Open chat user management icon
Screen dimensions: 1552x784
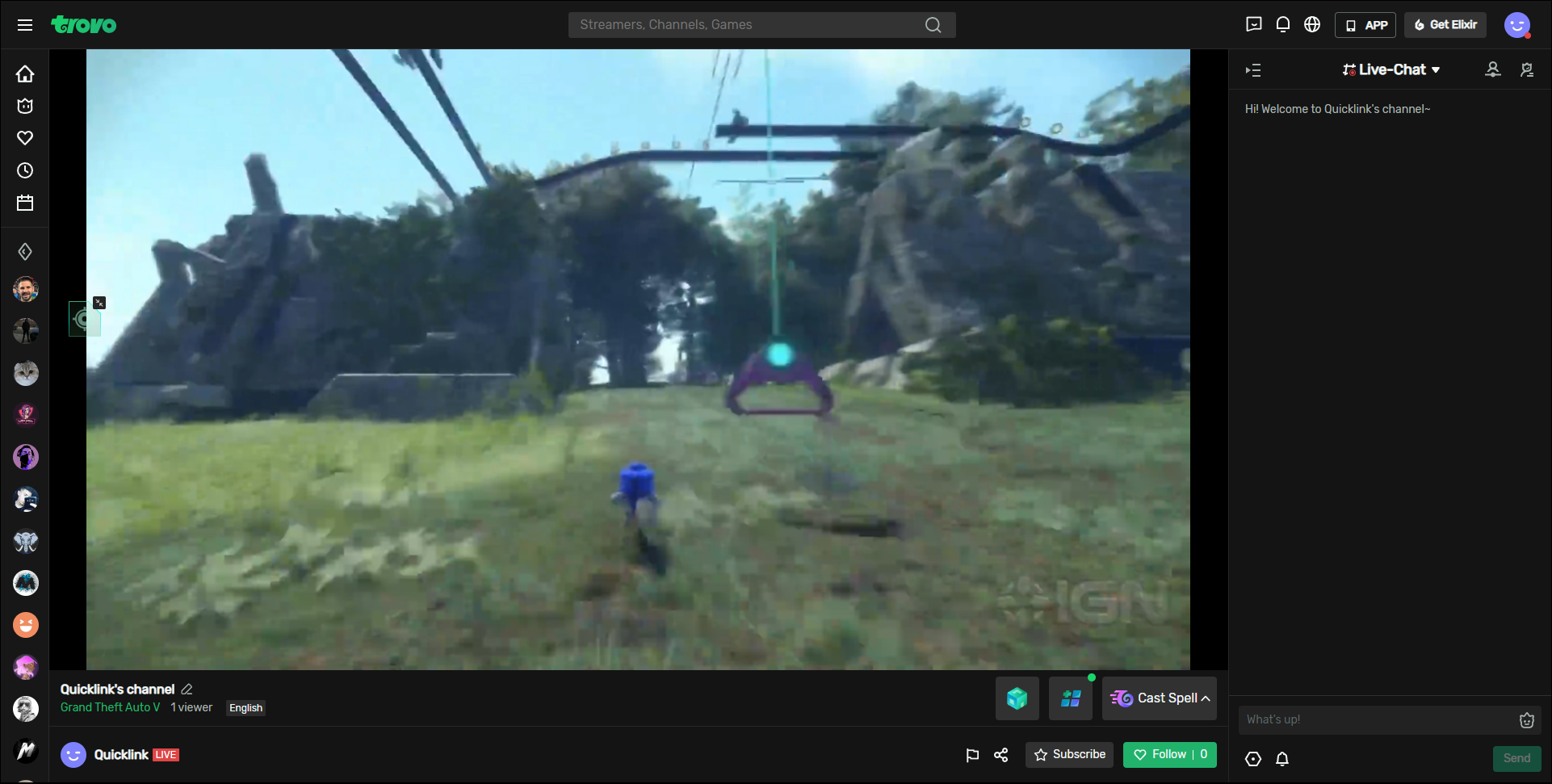click(1527, 70)
